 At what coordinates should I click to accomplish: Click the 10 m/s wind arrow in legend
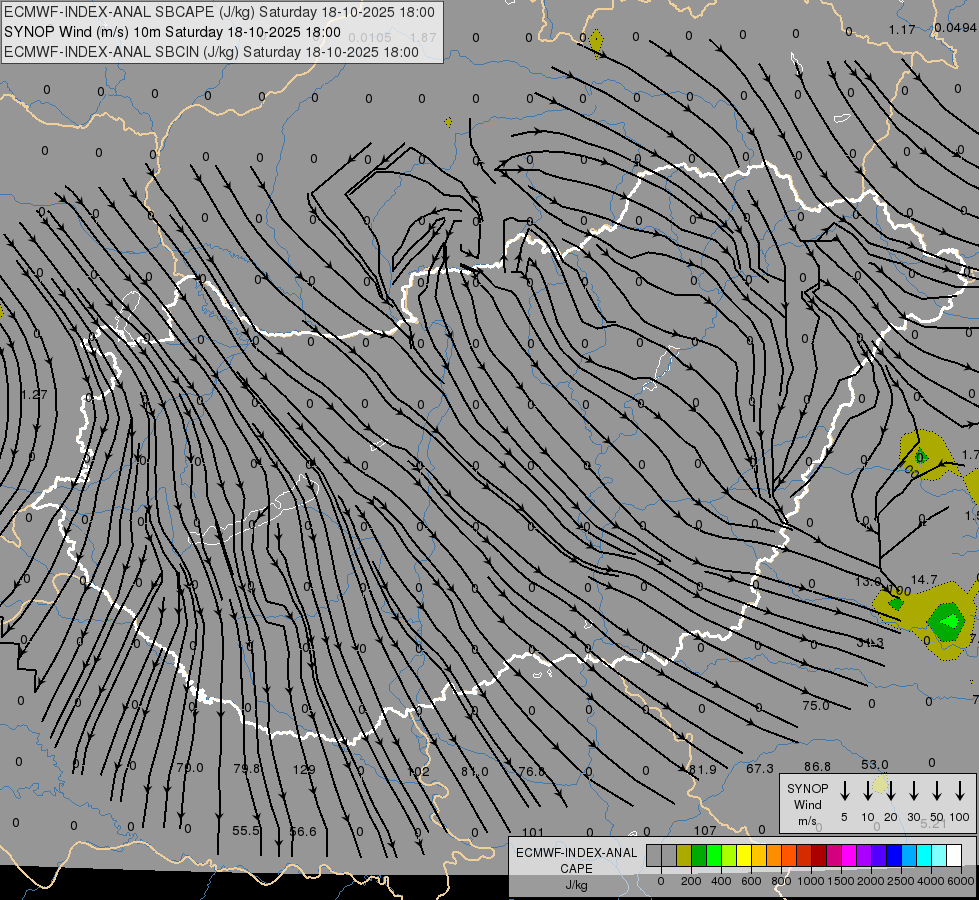[x=867, y=791]
